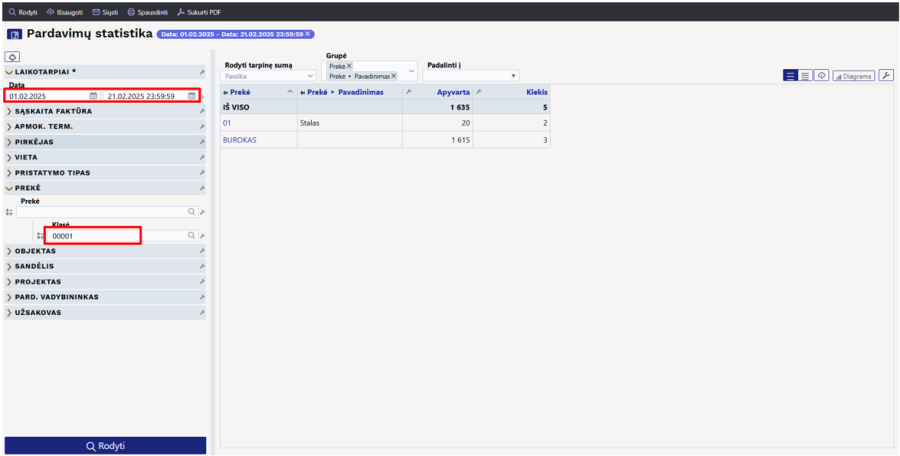Click wrench icon on PROJEKTAS header
Image resolution: width=900 pixels, height=456 pixels.
click(x=202, y=282)
